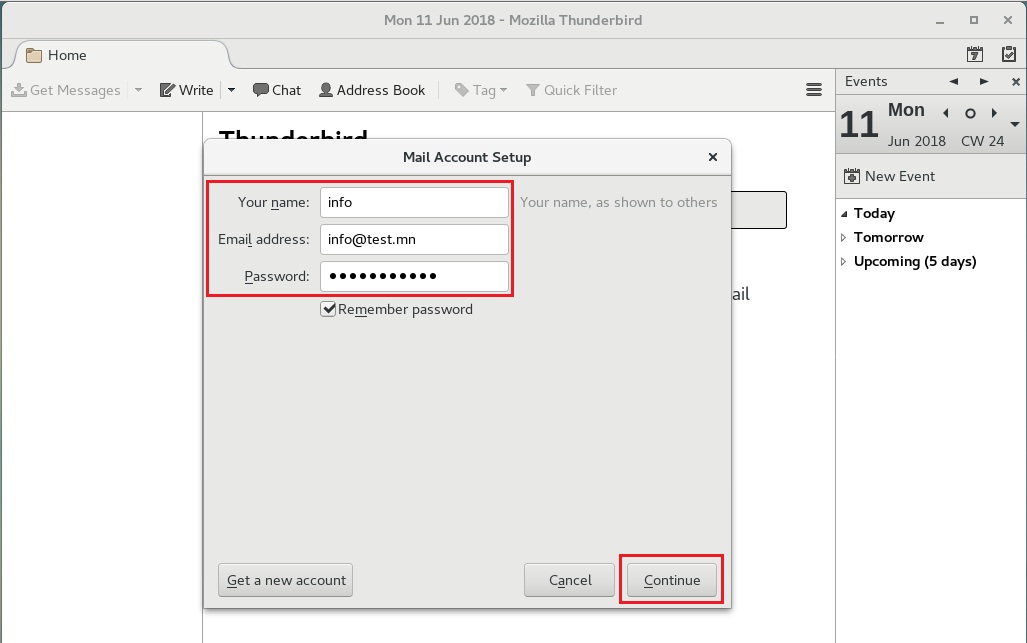This screenshot has width=1027, height=643.
Task: Click the Get Messages toolbar button
Action: [66, 90]
